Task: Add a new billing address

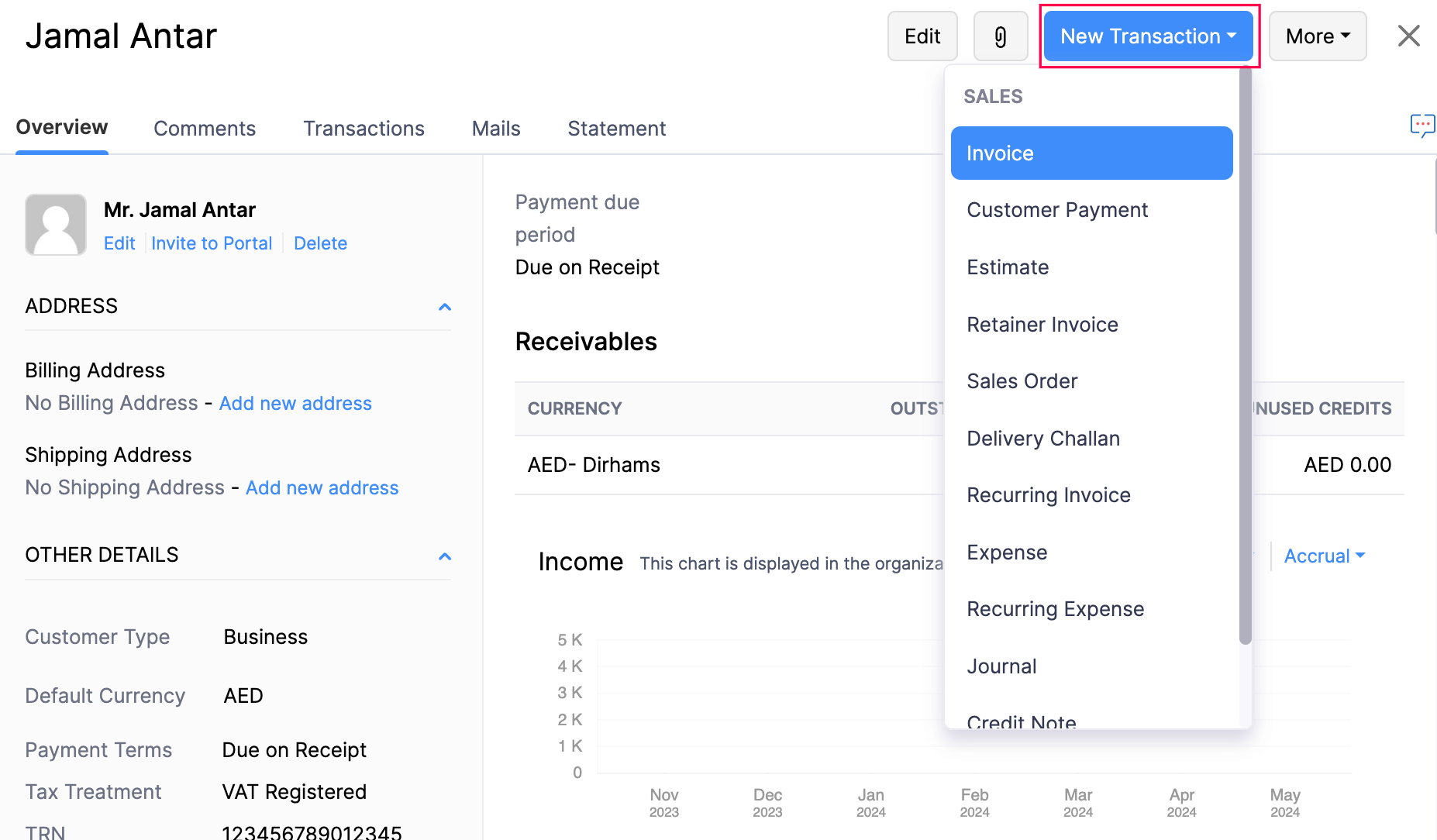Action: [x=295, y=403]
